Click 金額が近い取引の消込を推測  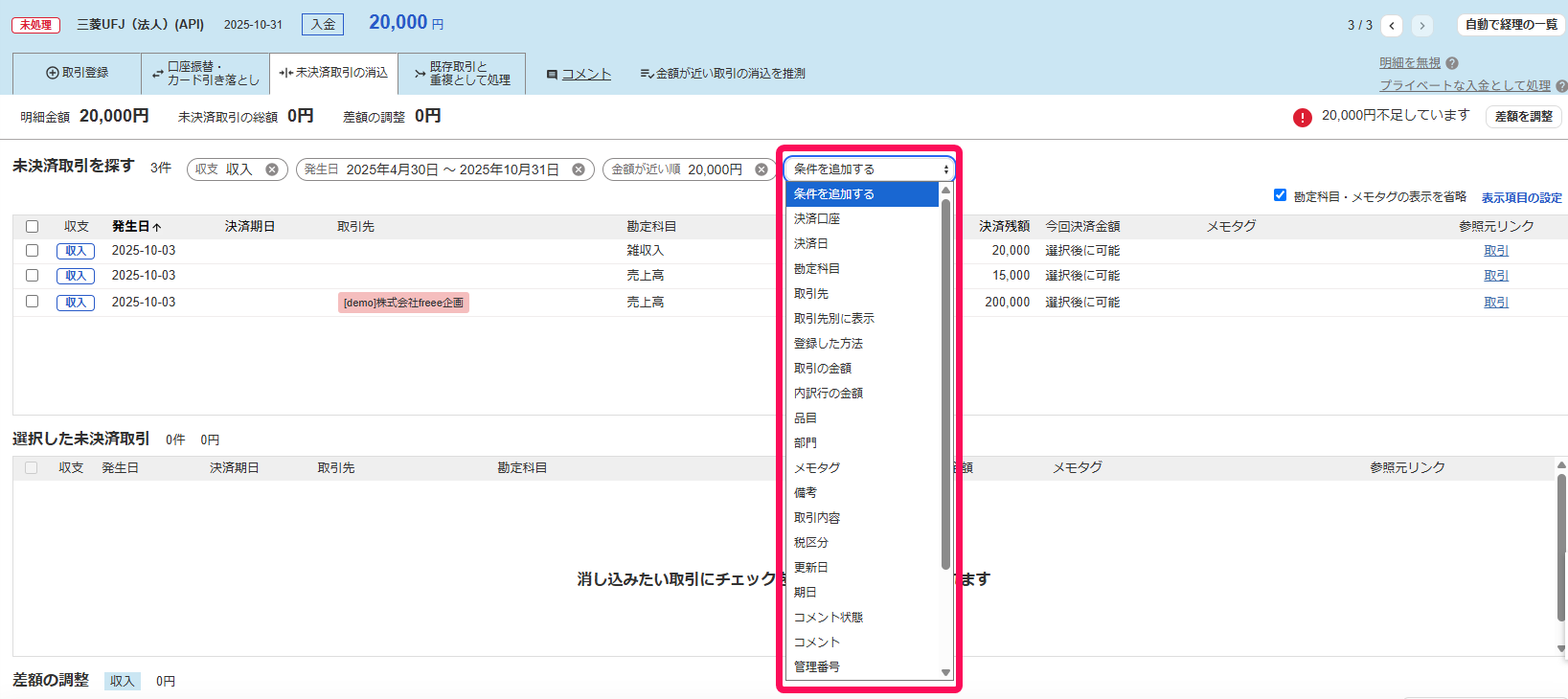click(723, 74)
